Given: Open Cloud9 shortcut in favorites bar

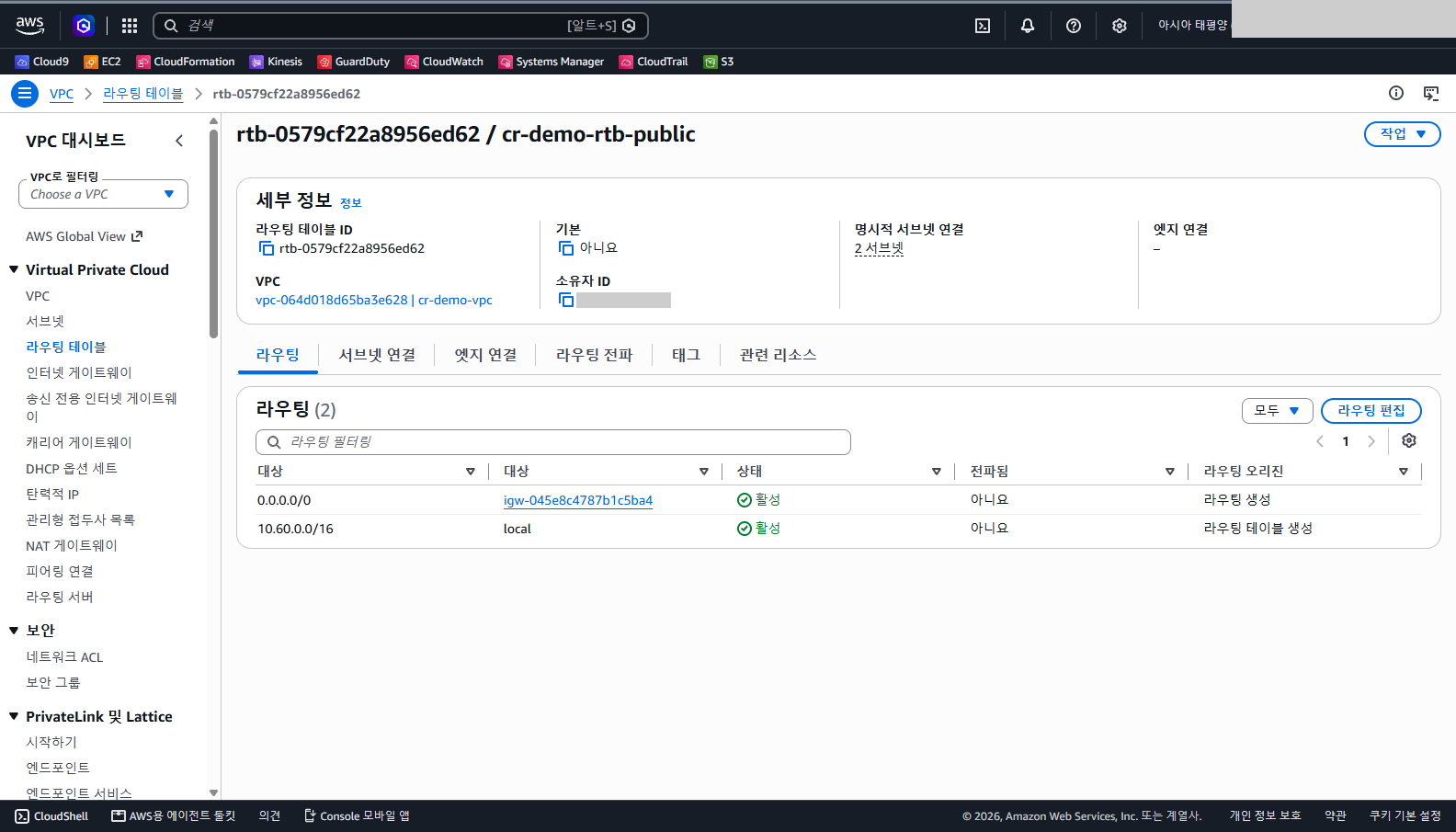Looking at the screenshot, I should click(42, 62).
